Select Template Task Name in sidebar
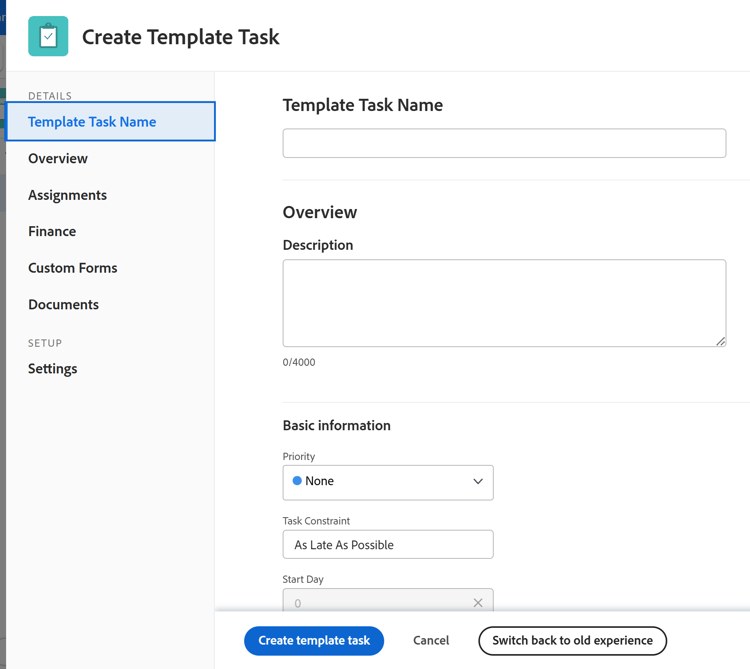Image resolution: width=750 pixels, height=669 pixels. click(x=92, y=122)
